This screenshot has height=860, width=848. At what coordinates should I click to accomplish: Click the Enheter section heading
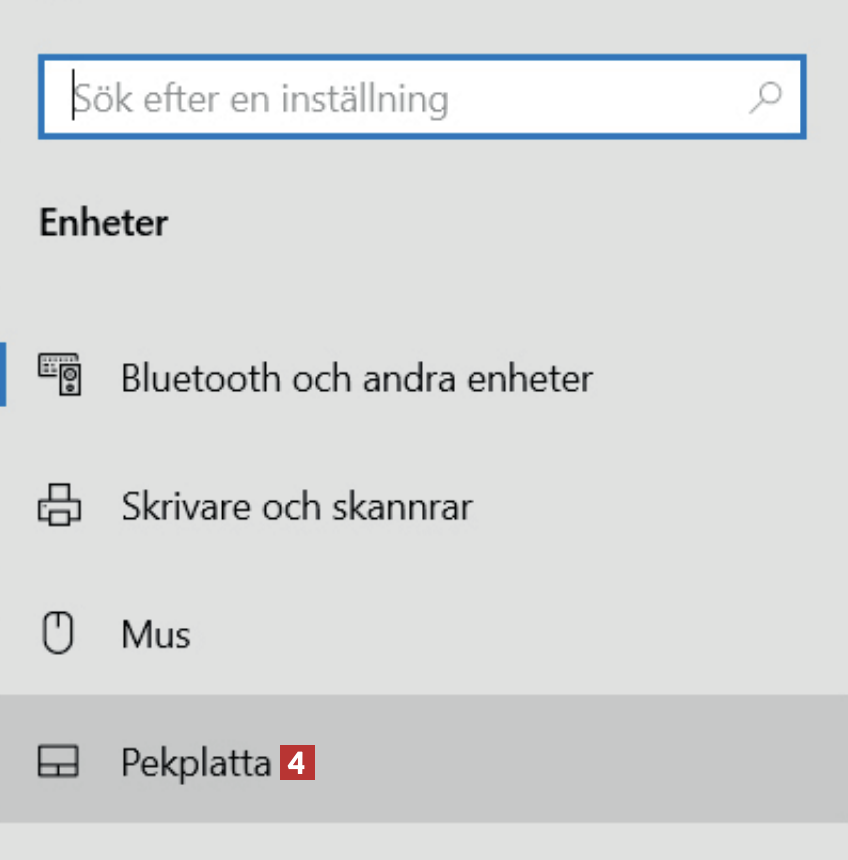coord(103,222)
